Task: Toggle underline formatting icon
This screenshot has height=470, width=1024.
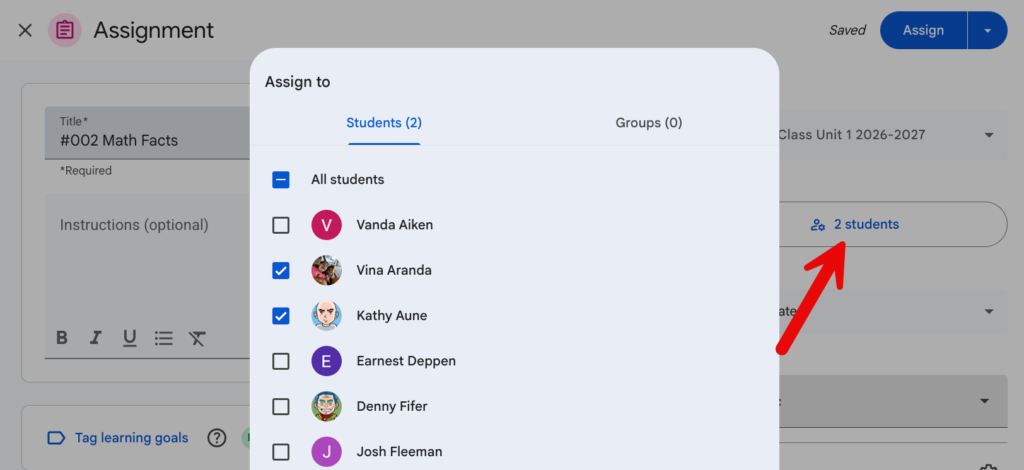Action: click(129, 337)
